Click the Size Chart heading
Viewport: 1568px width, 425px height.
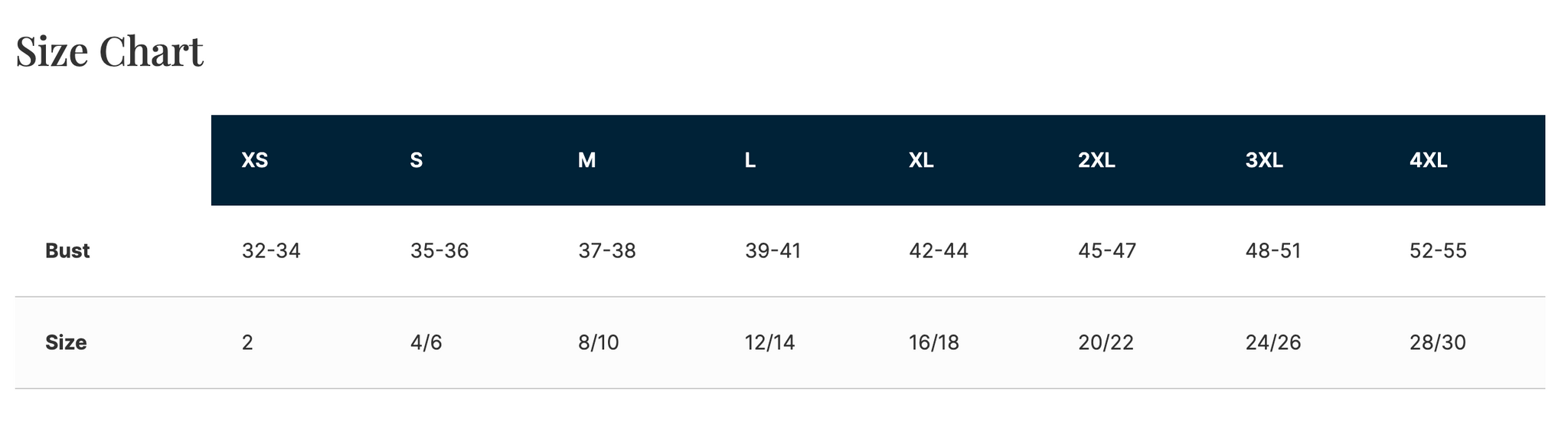click(109, 52)
